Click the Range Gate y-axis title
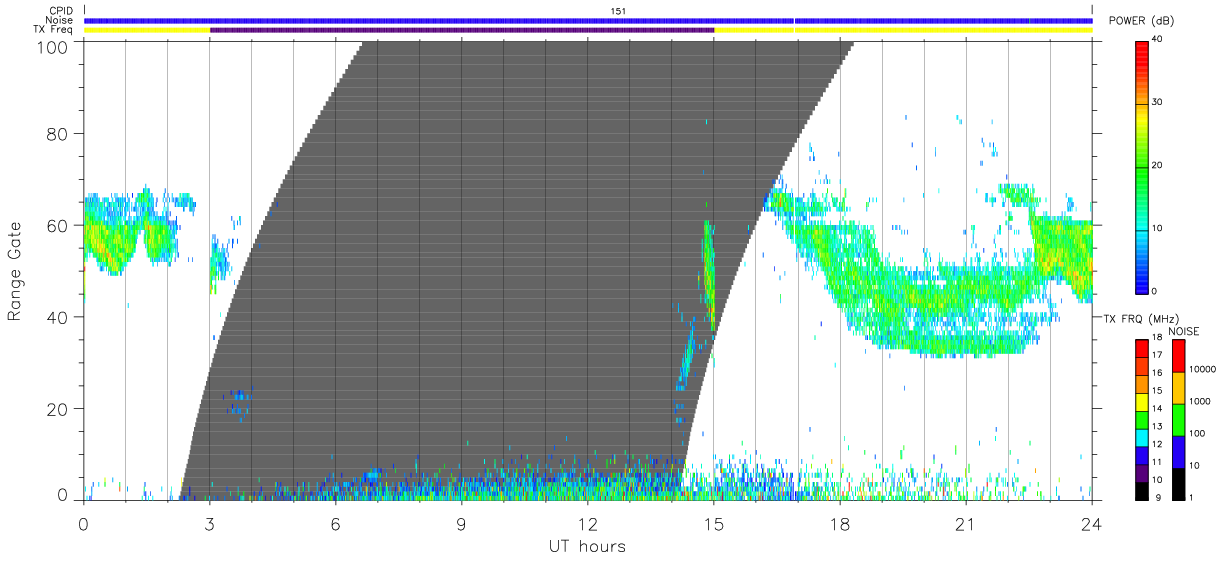 pos(15,271)
